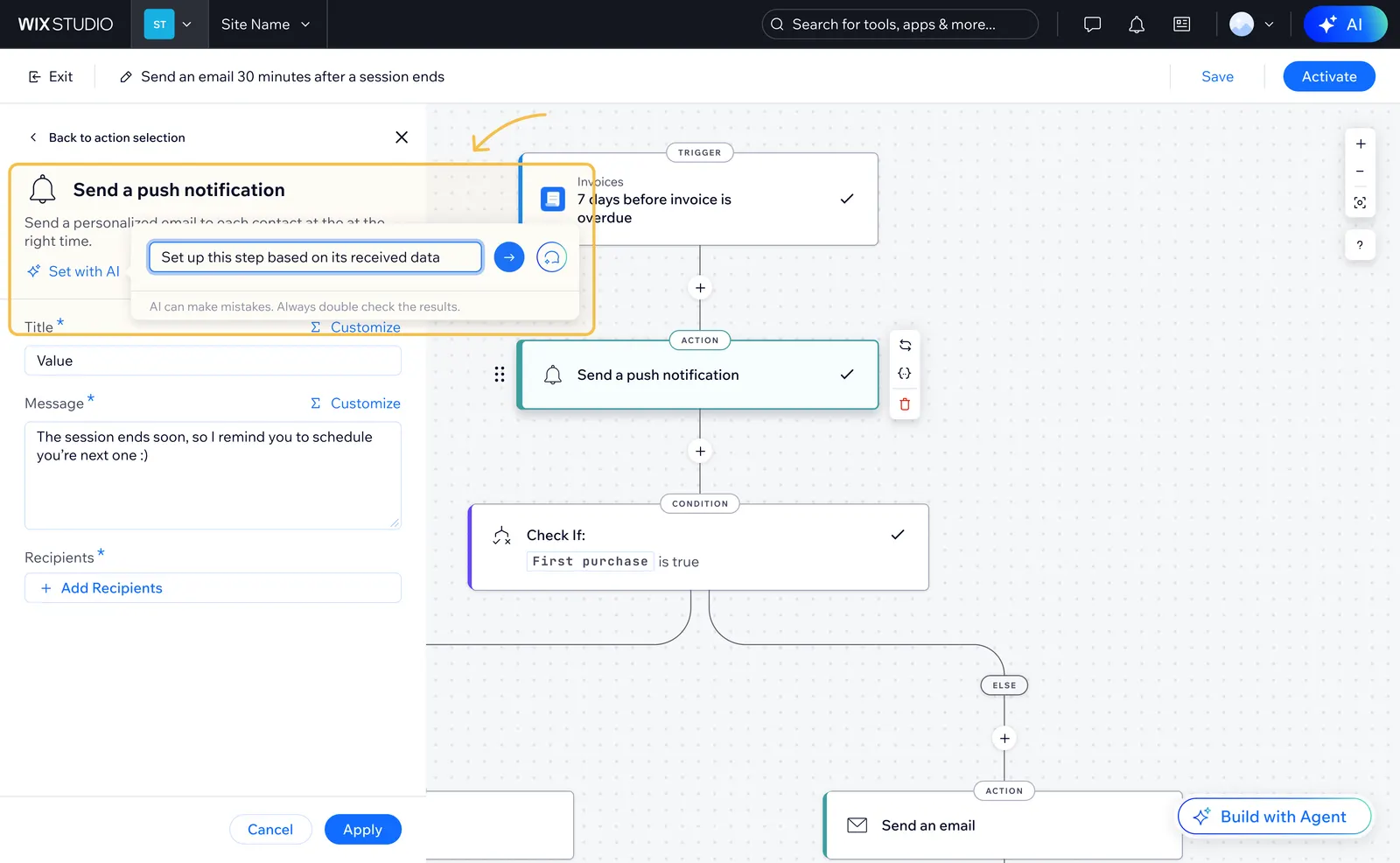Close the action settings panel
The image size is (1400, 863).
point(402,137)
